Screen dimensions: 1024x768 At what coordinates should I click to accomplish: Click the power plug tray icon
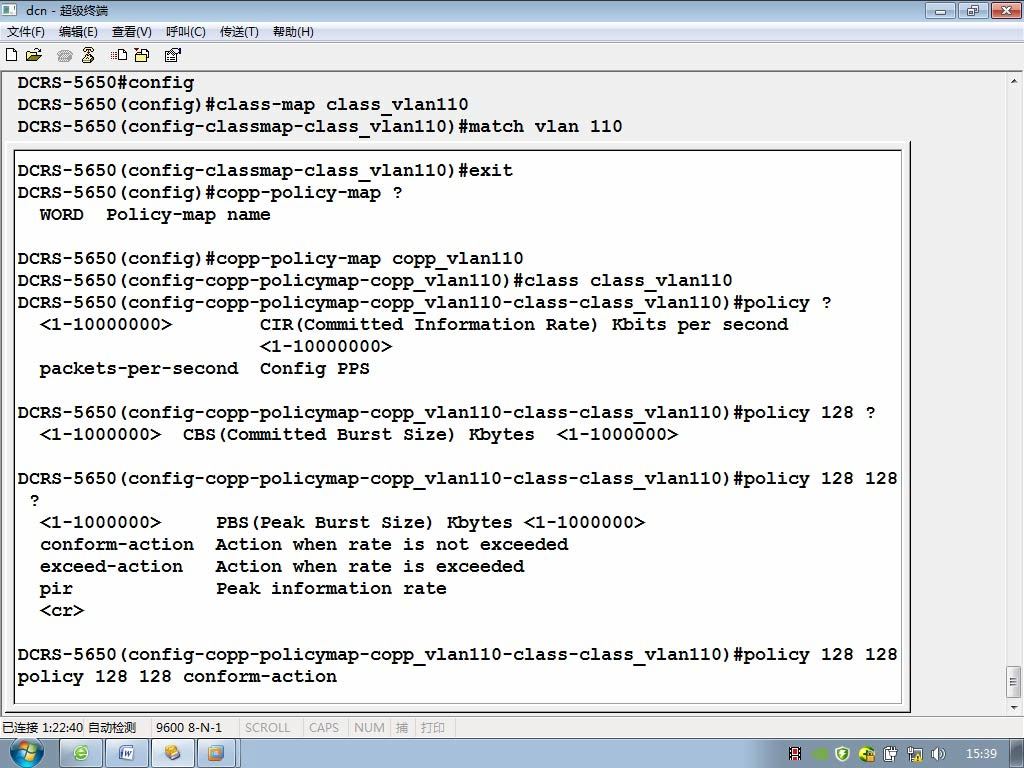[891, 754]
